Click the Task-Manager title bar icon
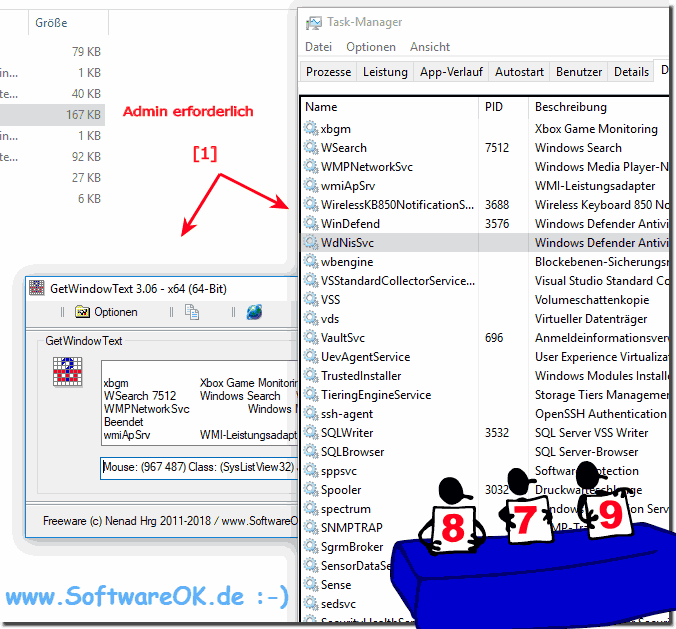 313,22
